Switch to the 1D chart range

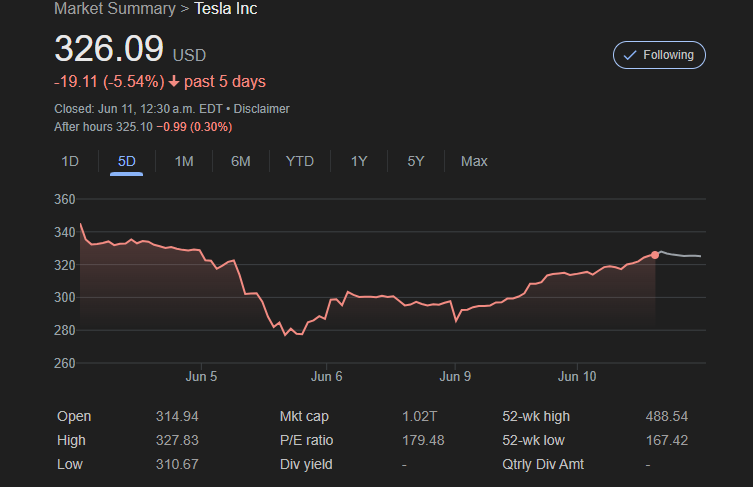(x=70, y=161)
